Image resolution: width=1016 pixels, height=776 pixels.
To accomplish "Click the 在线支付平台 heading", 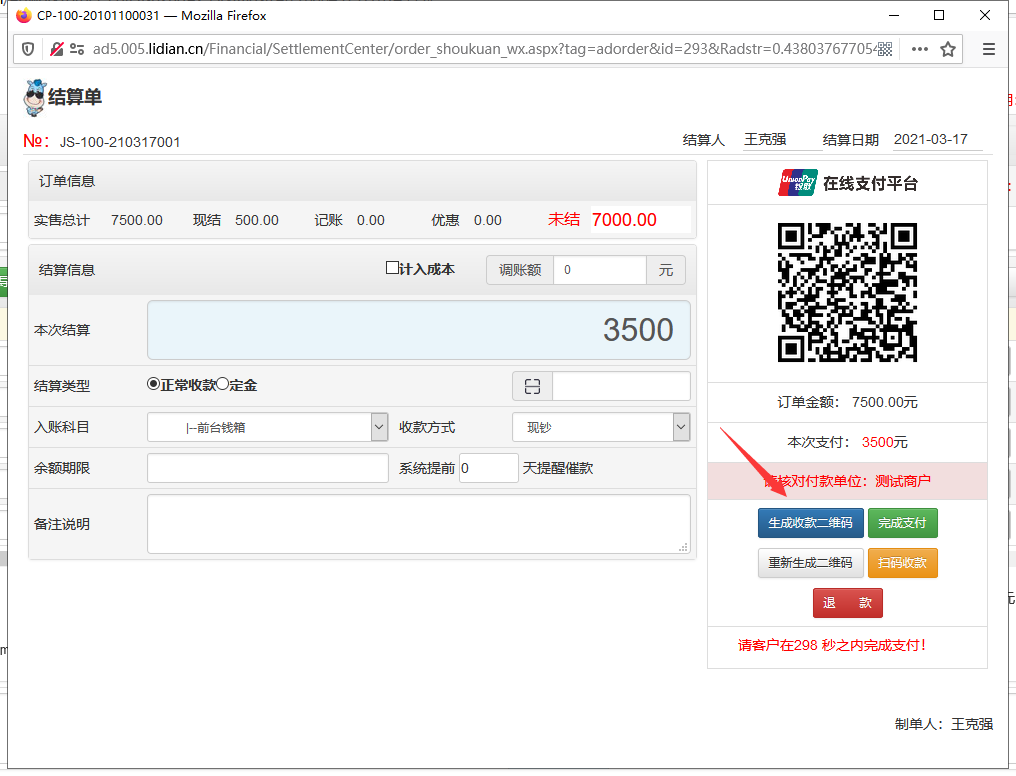I will coord(870,184).
